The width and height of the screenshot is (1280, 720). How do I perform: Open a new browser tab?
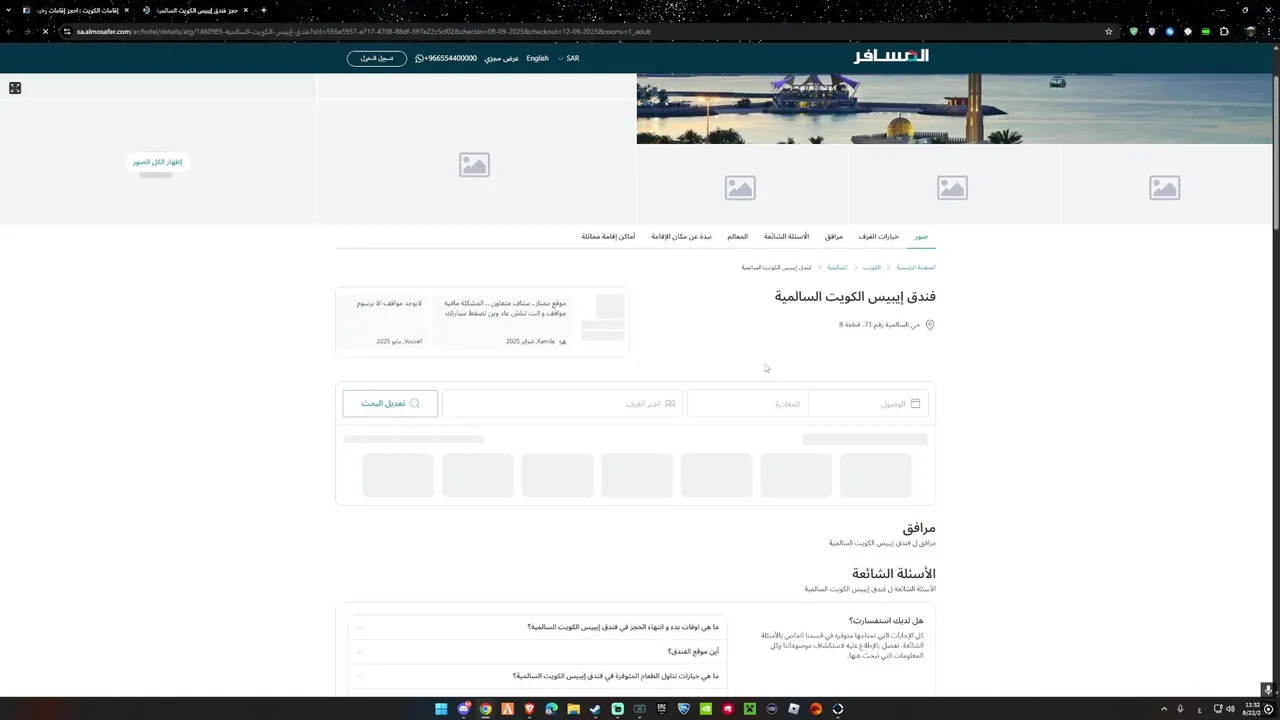point(264,10)
